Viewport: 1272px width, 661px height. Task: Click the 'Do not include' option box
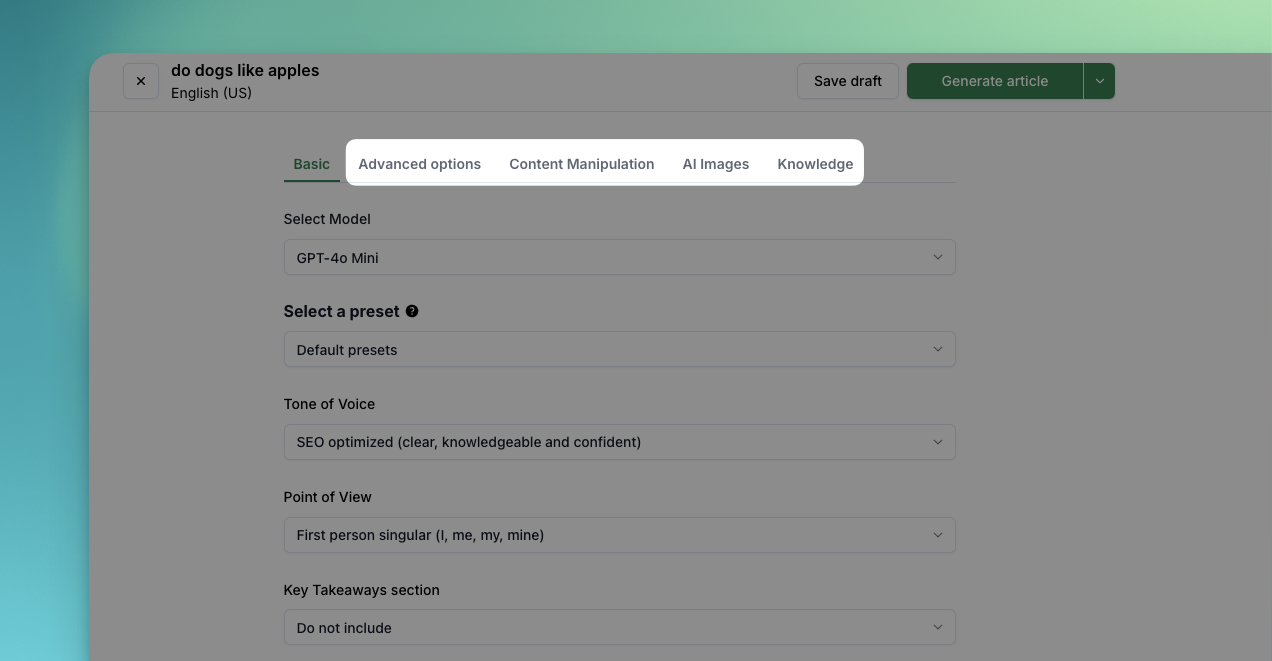click(618, 627)
